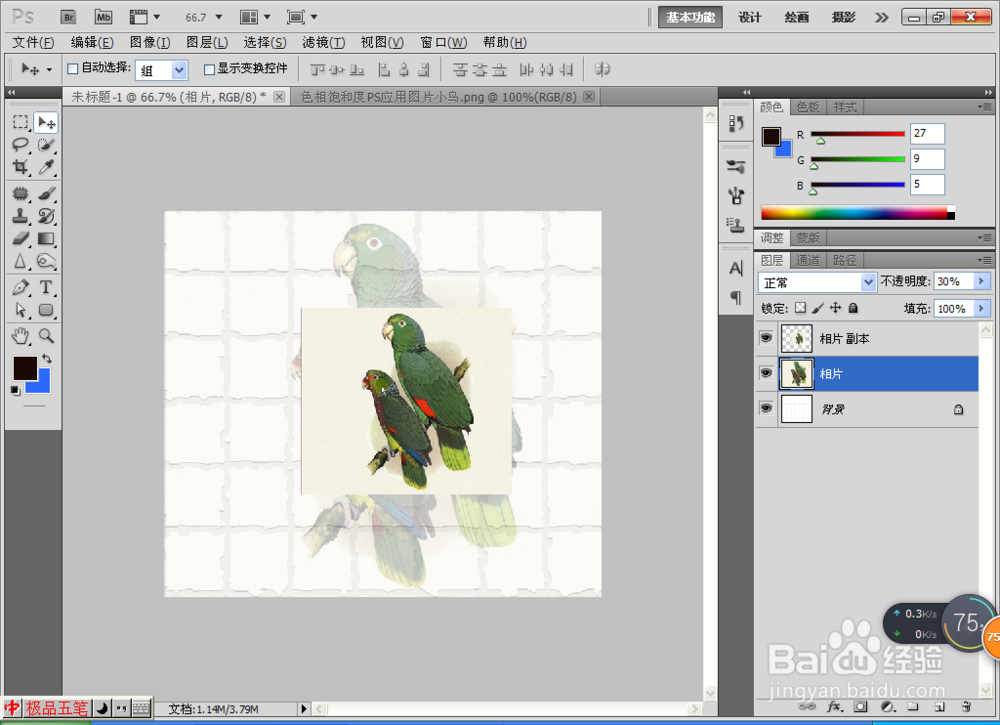
Task: Toggle lock transparent pixels
Action: point(800,308)
